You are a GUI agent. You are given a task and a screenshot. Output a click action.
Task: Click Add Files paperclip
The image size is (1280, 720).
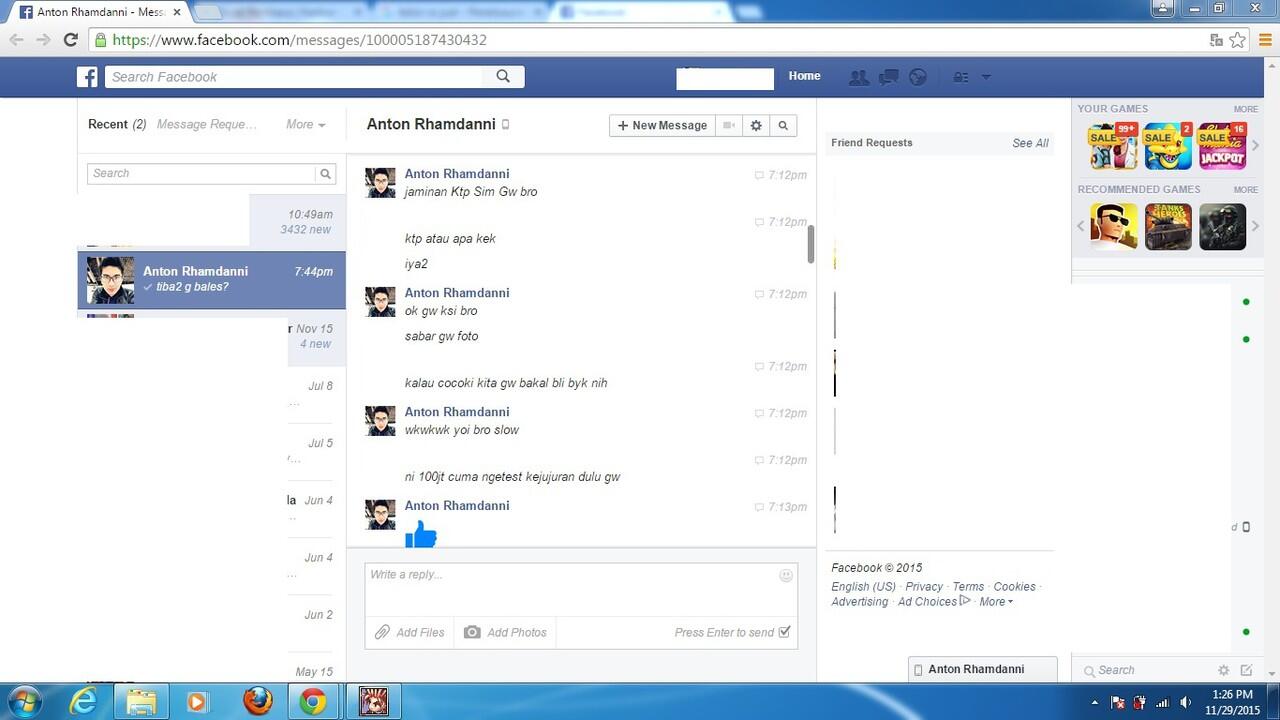click(x=410, y=632)
